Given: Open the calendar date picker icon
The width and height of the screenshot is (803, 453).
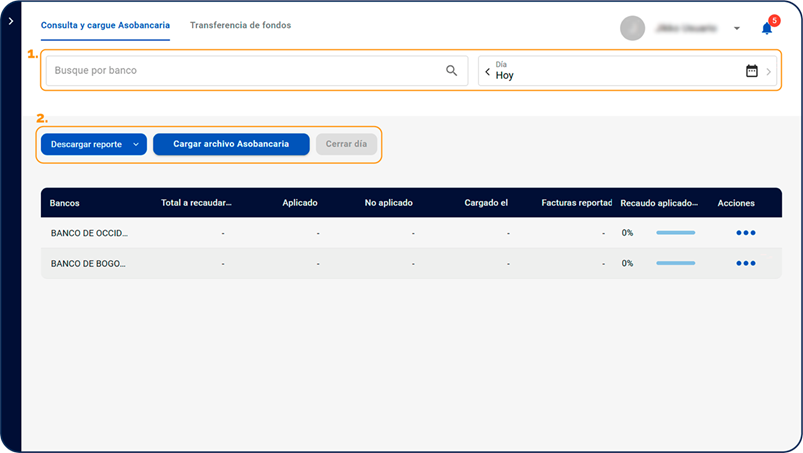Looking at the screenshot, I should tap(752, 71).
